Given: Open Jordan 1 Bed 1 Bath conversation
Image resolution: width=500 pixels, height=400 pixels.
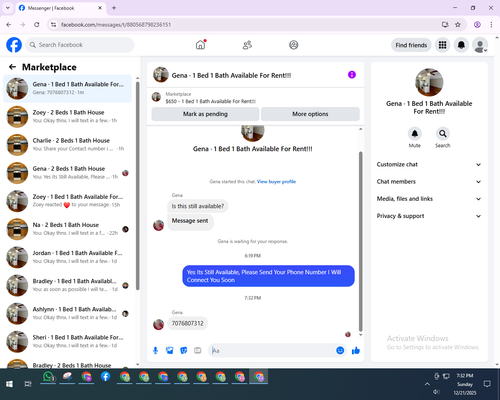Looking at the screenshot, I should click(67, 257).
